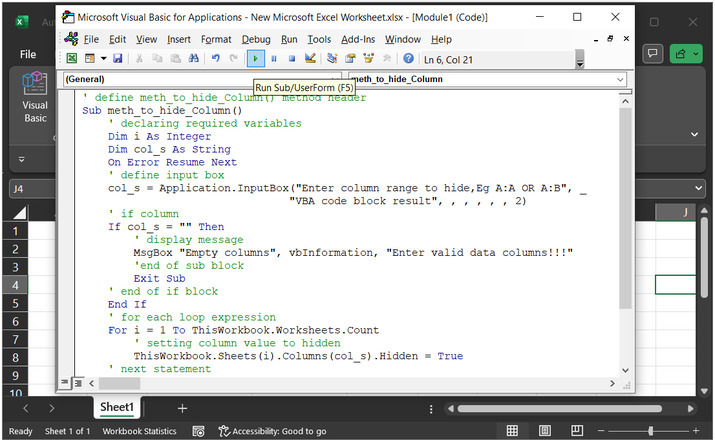Click the Insert UserForm toolbar icon
The width and height of the screenshot is (715, 440).
pos(90,58)
